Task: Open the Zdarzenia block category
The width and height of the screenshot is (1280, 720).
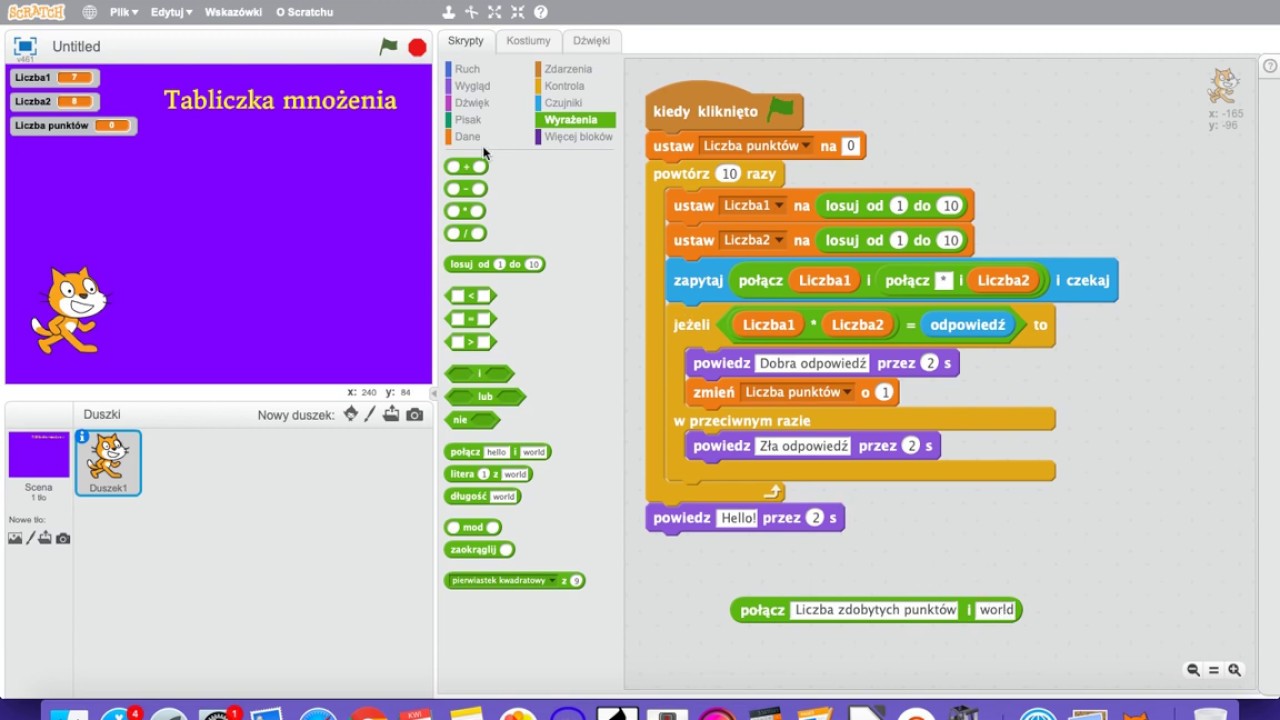Action: point(568,69)
